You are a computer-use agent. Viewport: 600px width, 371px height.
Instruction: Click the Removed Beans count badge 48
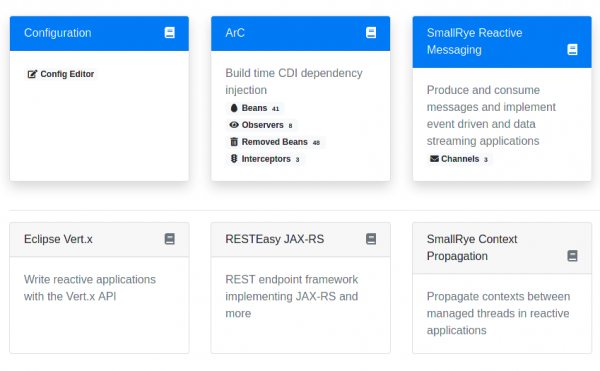316,143
